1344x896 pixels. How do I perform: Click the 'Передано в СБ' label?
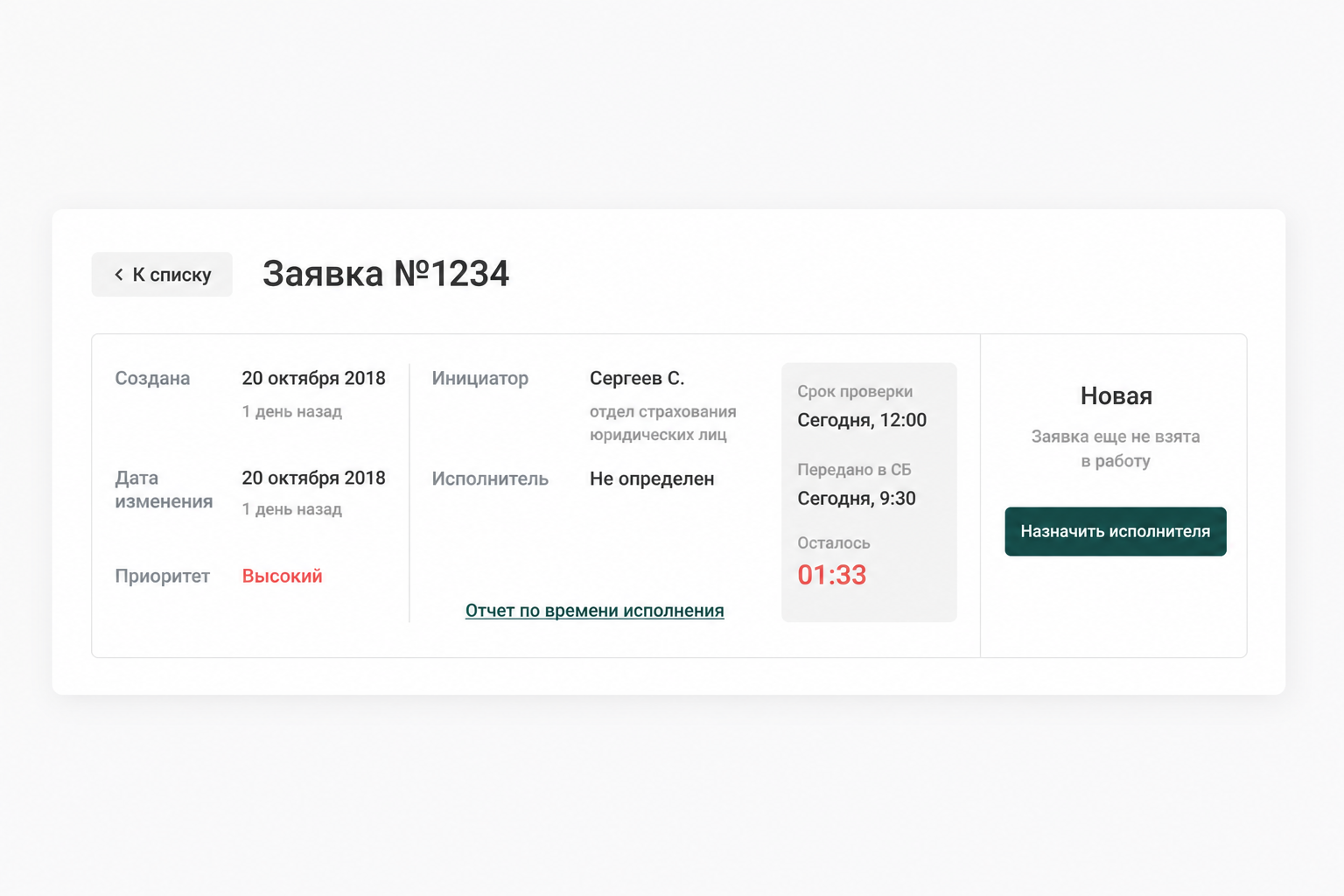[x=854, y=470]
